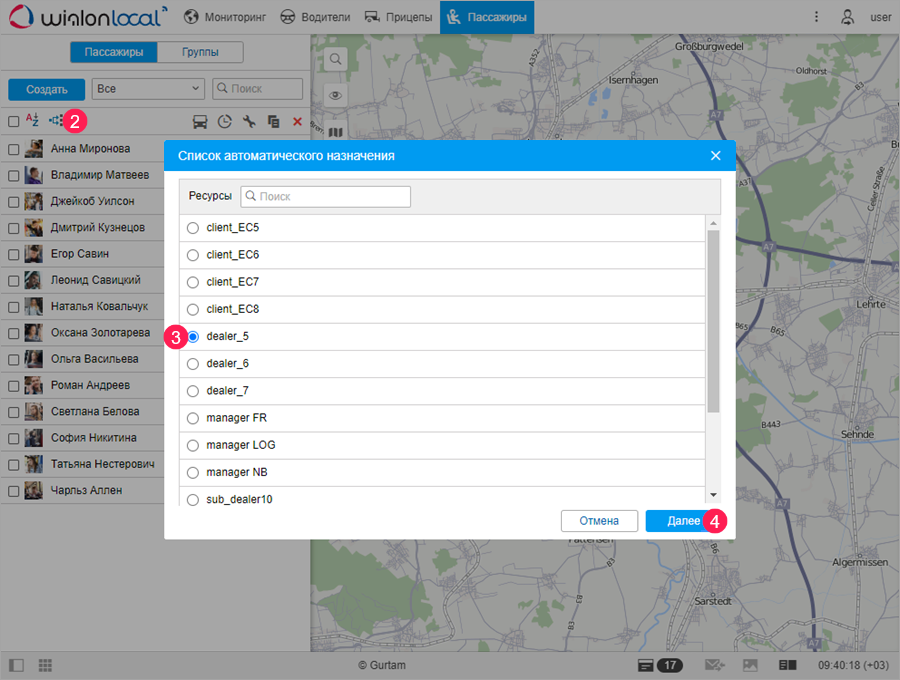Click the red delete X icon
The image size is (900, 680).
pyautogui.click(x=297, y=122)
